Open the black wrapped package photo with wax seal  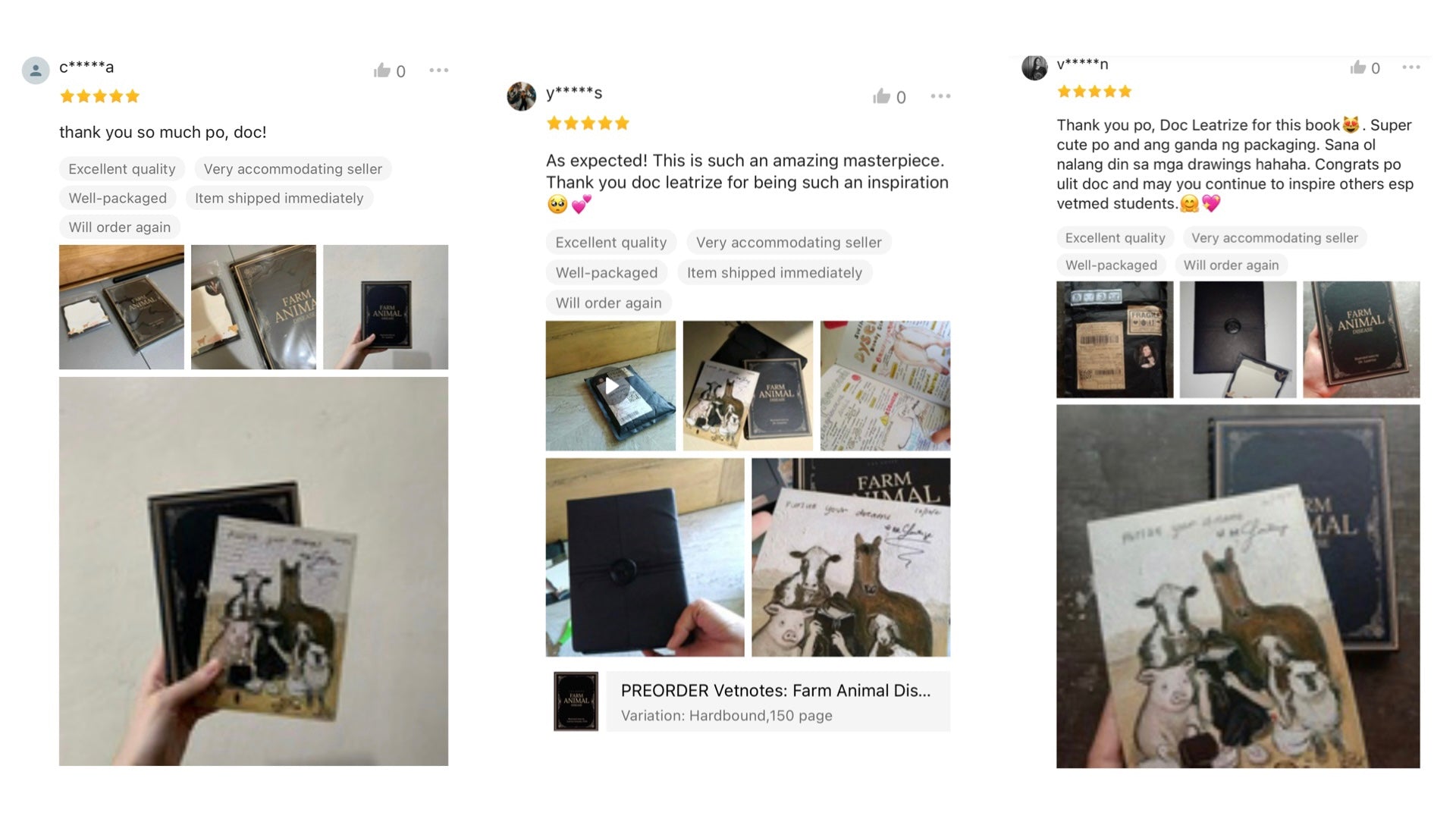click(645, 557)
